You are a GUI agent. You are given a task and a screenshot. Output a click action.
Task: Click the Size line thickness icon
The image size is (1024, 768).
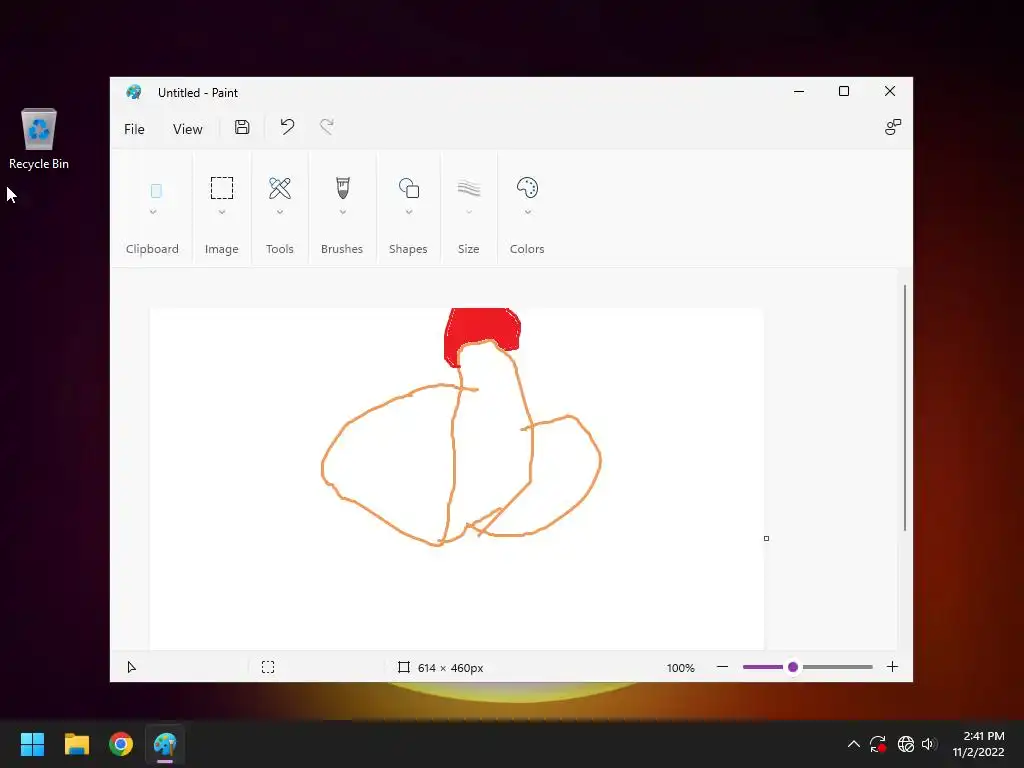[x=469, y=188]
